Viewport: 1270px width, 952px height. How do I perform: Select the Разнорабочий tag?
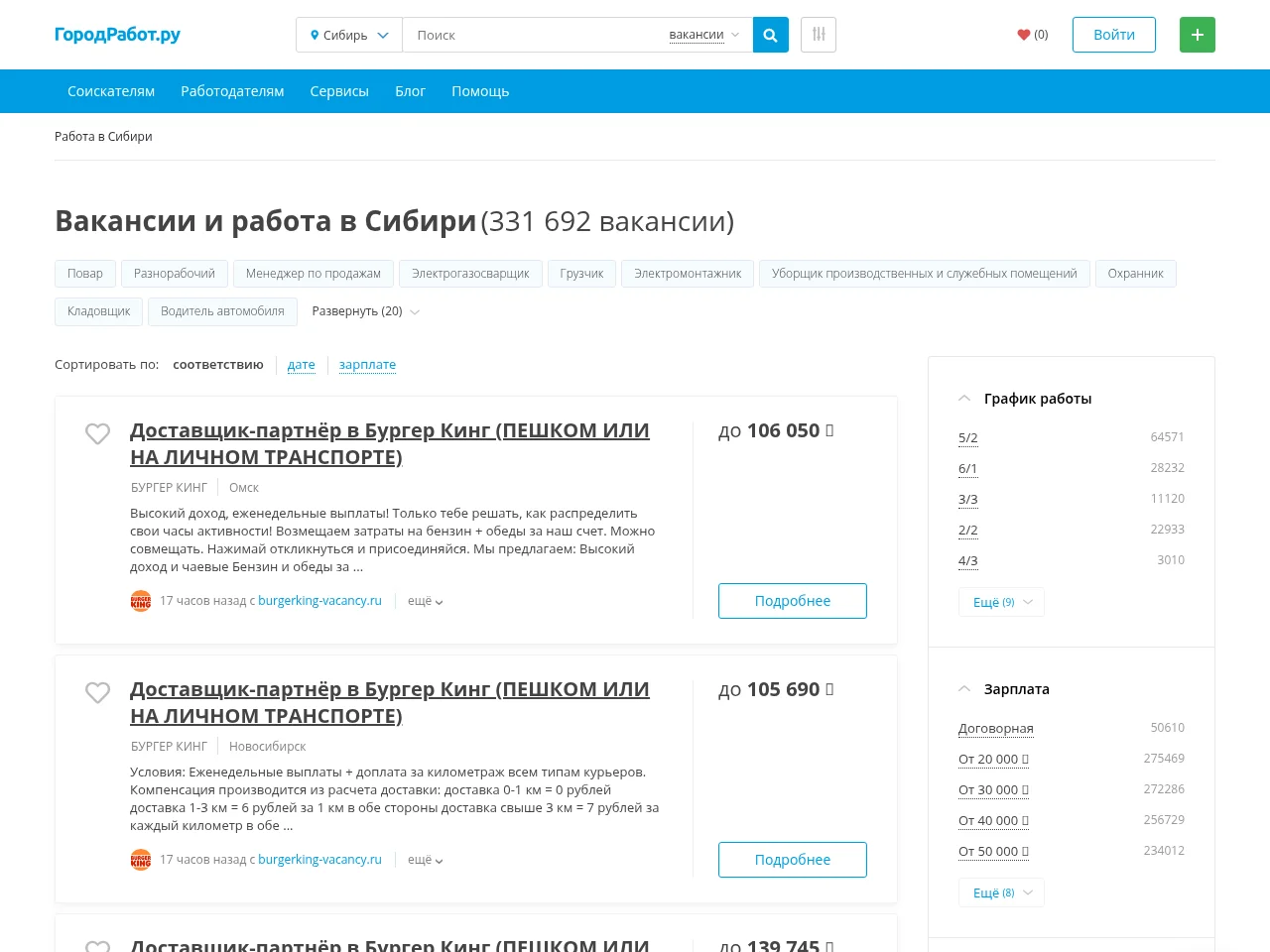tap(175, 274)
